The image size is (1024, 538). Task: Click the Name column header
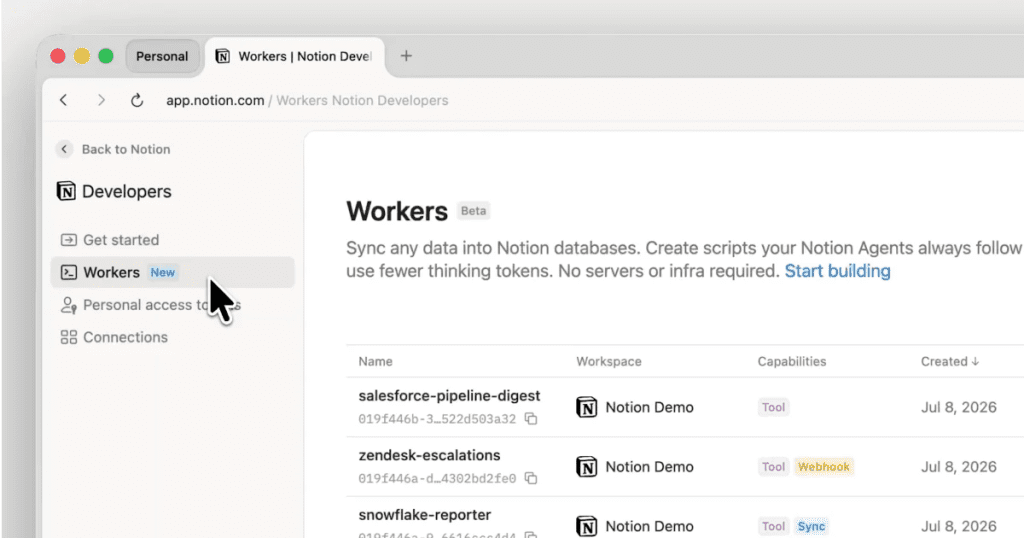(376, 361)
